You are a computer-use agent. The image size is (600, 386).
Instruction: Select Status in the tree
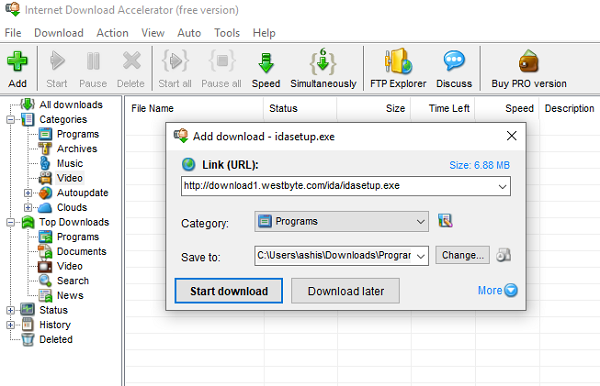click(x=54, y=310)
